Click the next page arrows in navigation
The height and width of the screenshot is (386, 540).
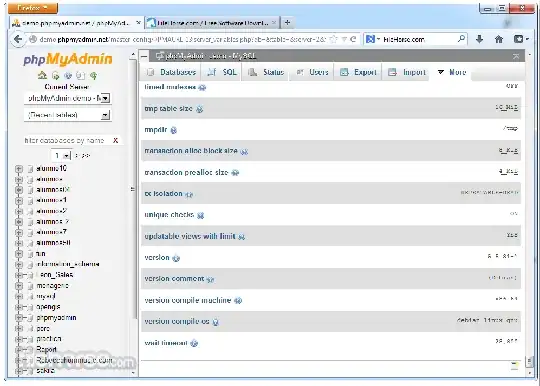[x=83, y=156]
